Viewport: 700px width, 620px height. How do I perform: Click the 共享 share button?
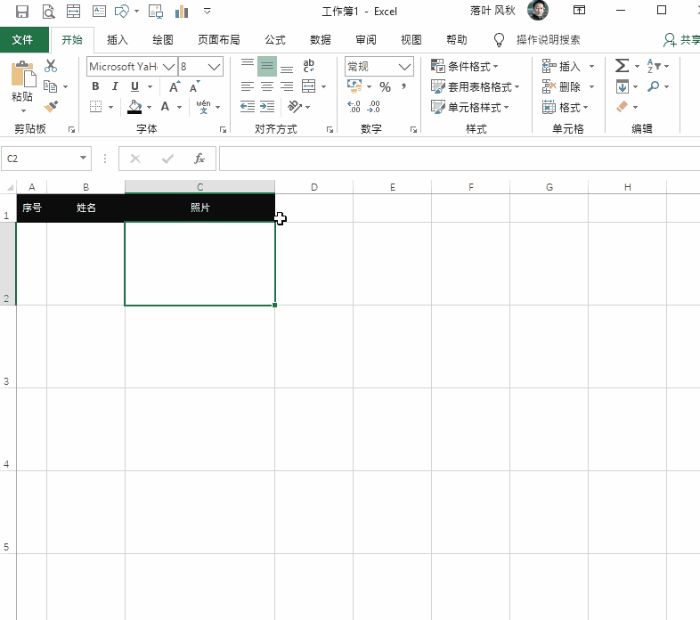[681, 40]
